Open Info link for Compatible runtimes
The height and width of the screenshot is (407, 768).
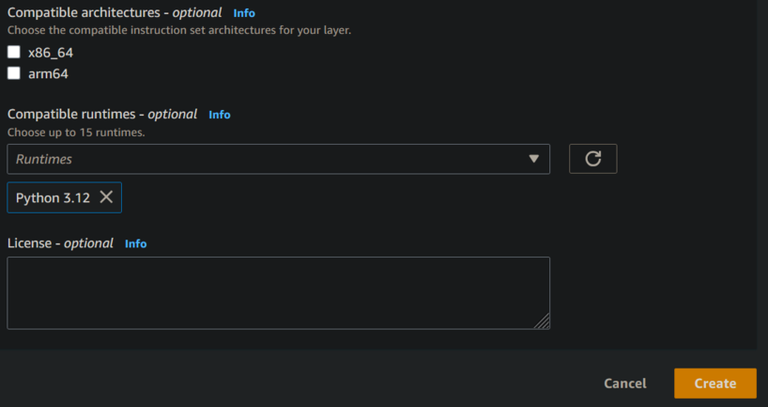coord(220,114)
